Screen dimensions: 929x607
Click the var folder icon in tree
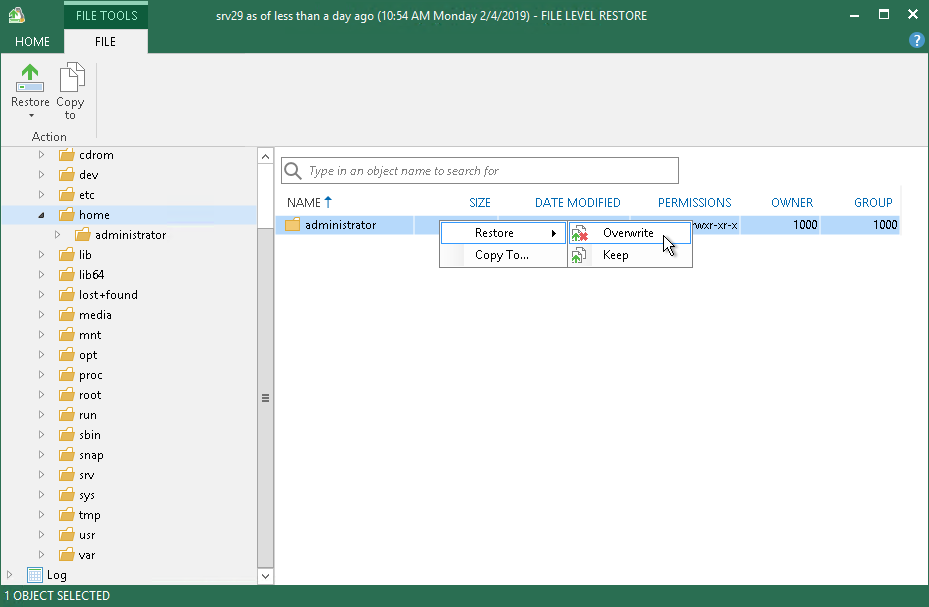coord(66,555)
